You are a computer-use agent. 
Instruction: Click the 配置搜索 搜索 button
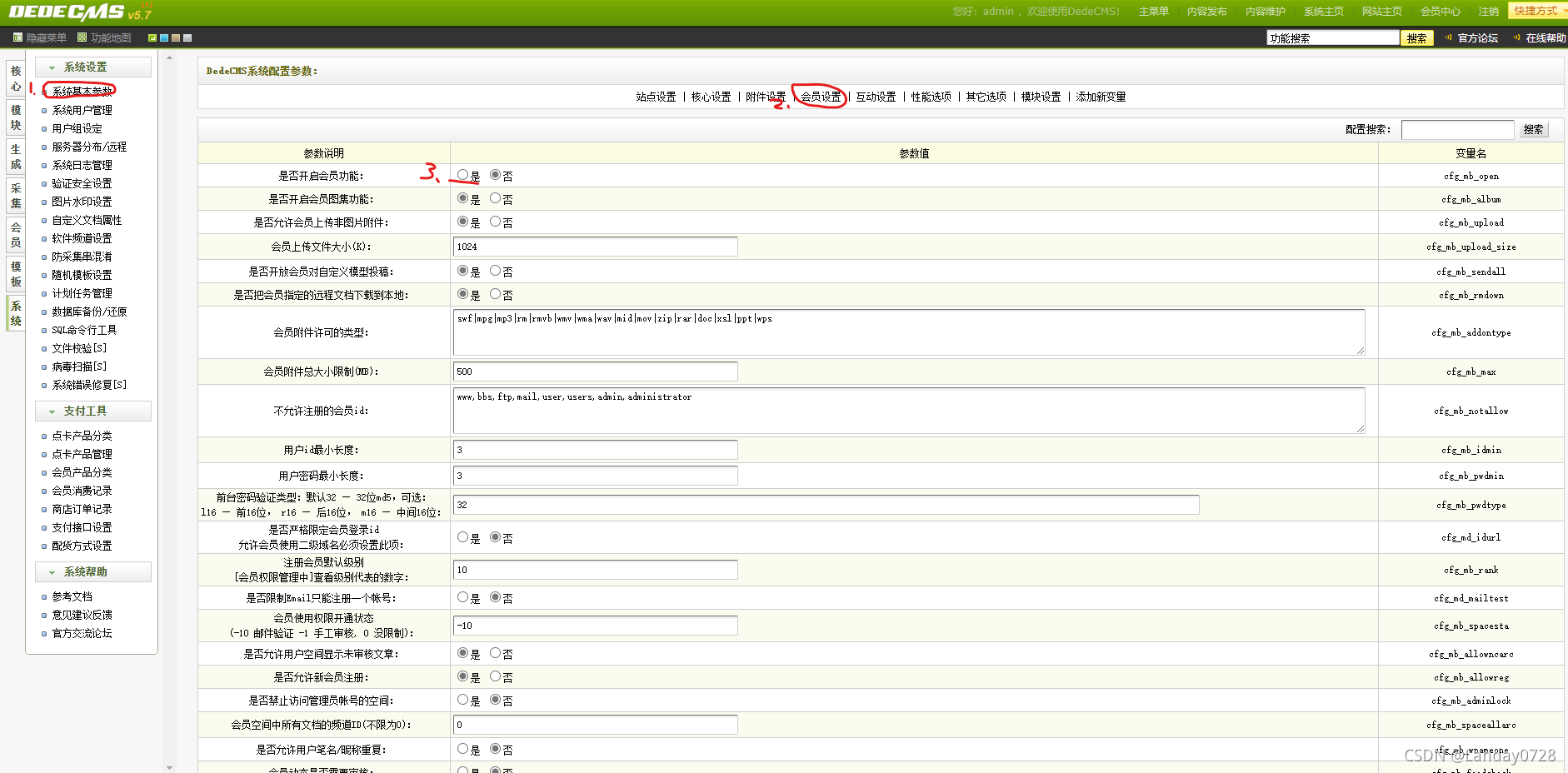pyautogui.click(x=1533, y=129)
